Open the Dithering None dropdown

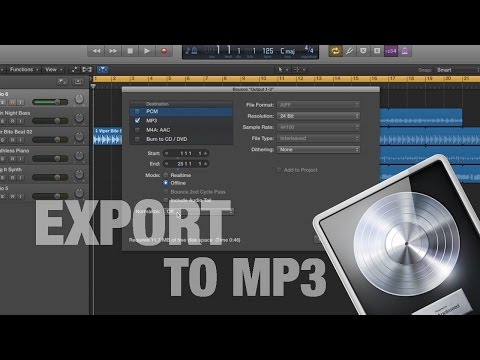point(318,149)
